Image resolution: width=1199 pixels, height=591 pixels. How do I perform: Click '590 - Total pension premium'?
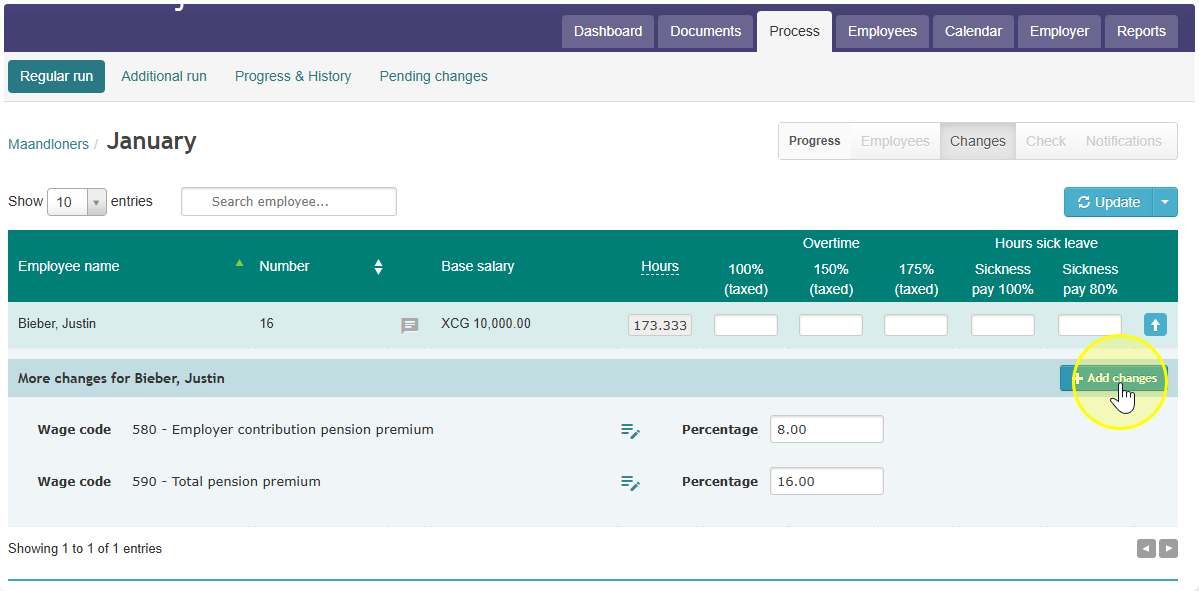(x=226, y=482)
